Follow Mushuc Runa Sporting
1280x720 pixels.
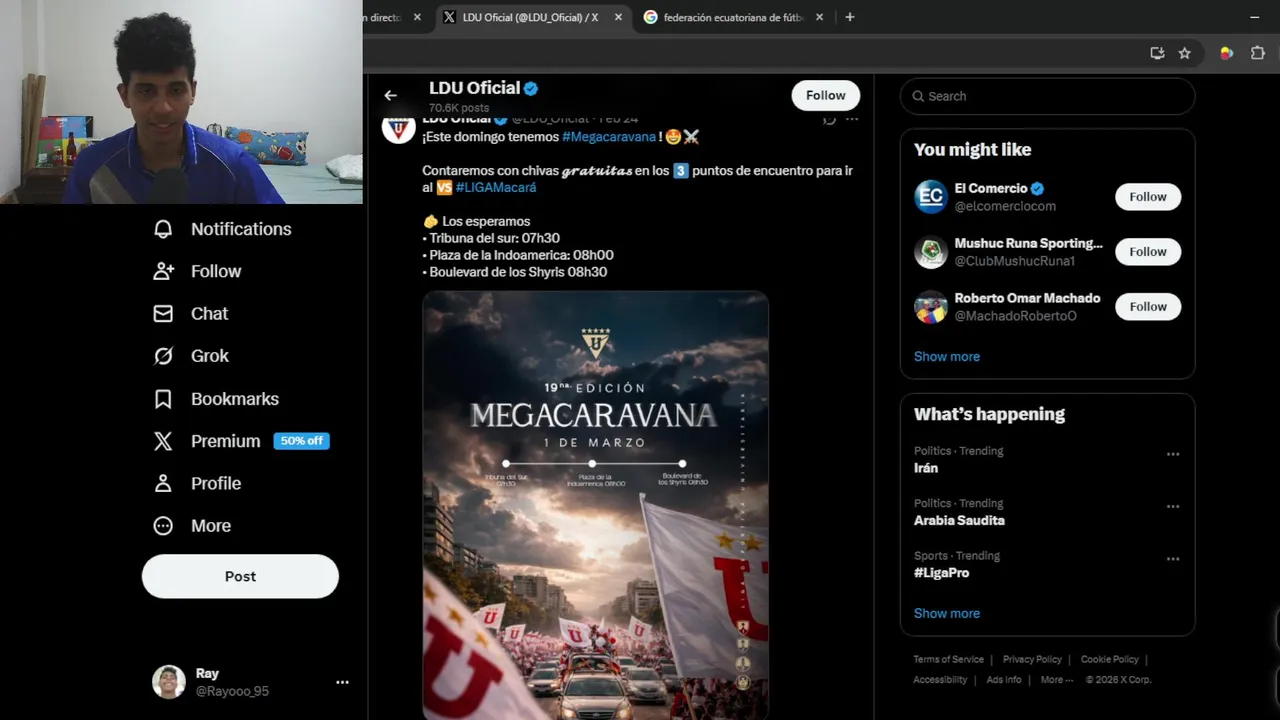point(1148,252)
